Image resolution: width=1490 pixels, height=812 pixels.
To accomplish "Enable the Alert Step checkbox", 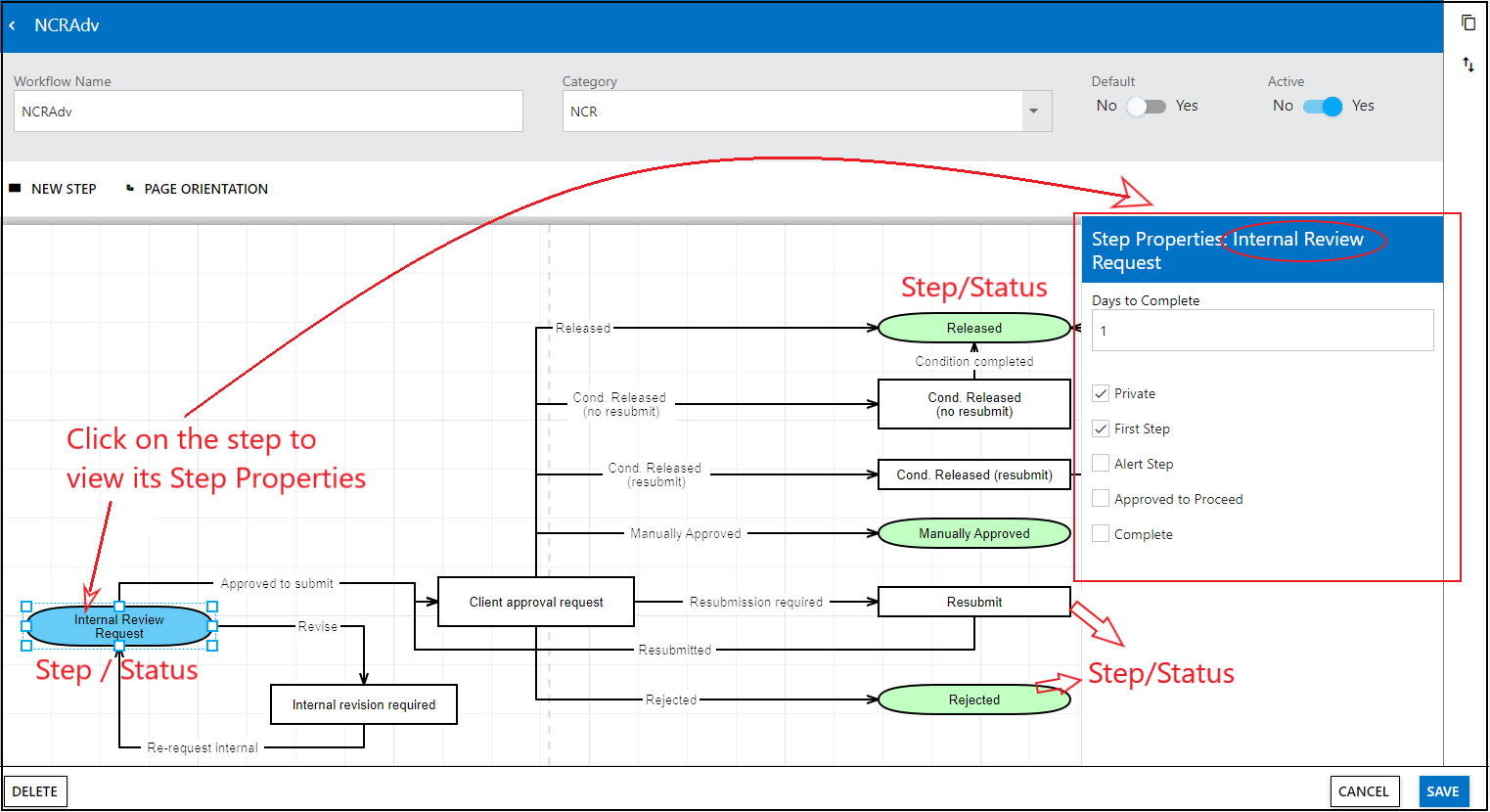I will tap(1101, 464).
